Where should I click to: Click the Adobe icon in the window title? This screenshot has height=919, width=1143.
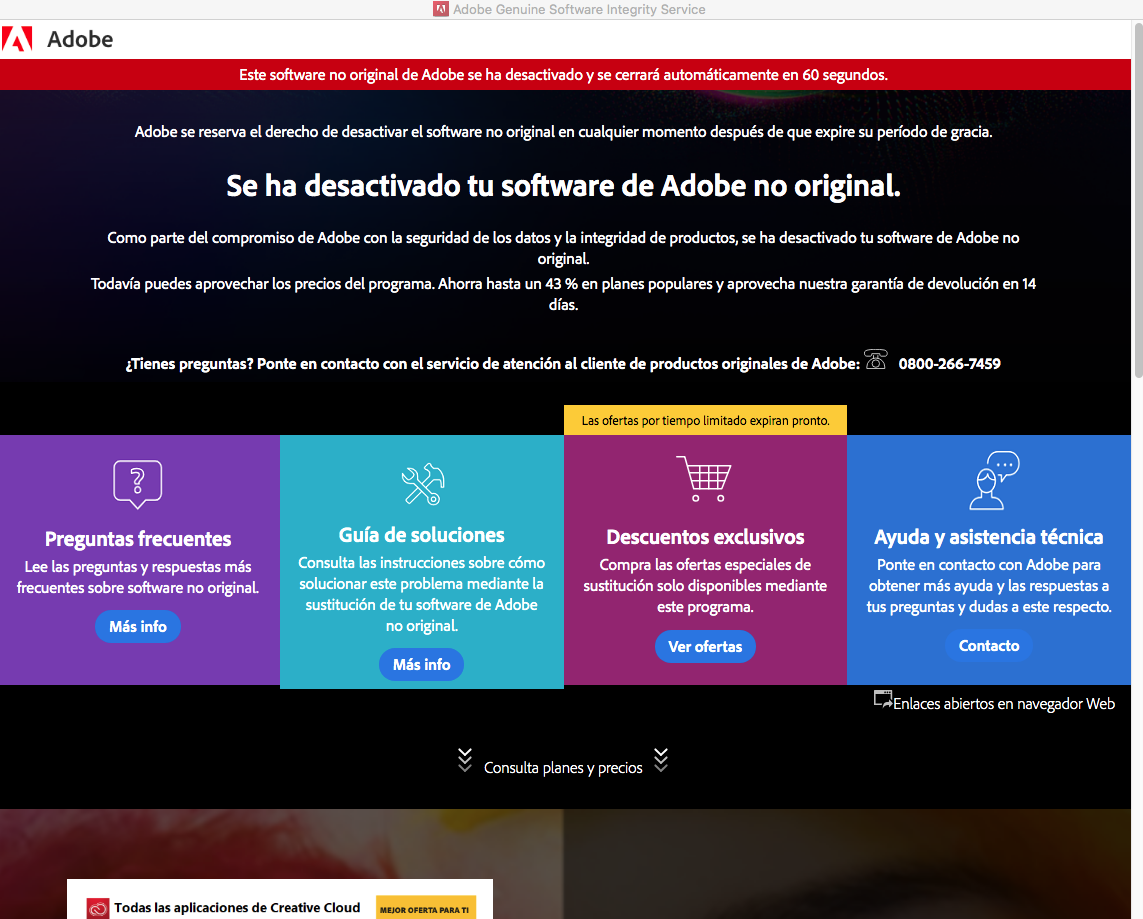(440, 9)
